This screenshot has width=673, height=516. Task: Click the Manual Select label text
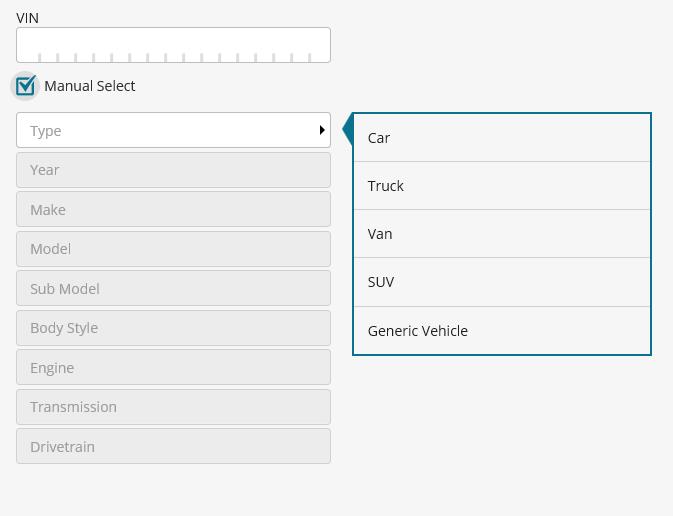pyautogui.click(x=90, y=86)
